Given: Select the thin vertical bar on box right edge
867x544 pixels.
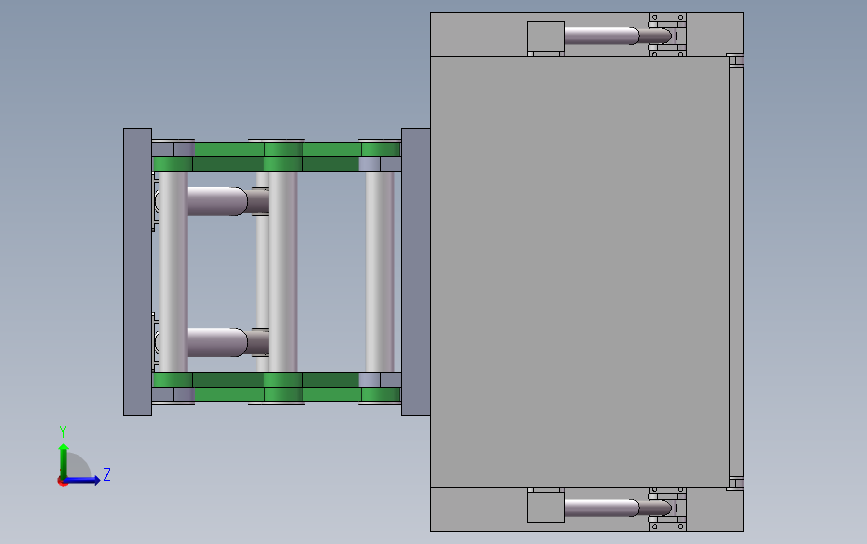Looking at the screenshot, I should click(736, 272).
